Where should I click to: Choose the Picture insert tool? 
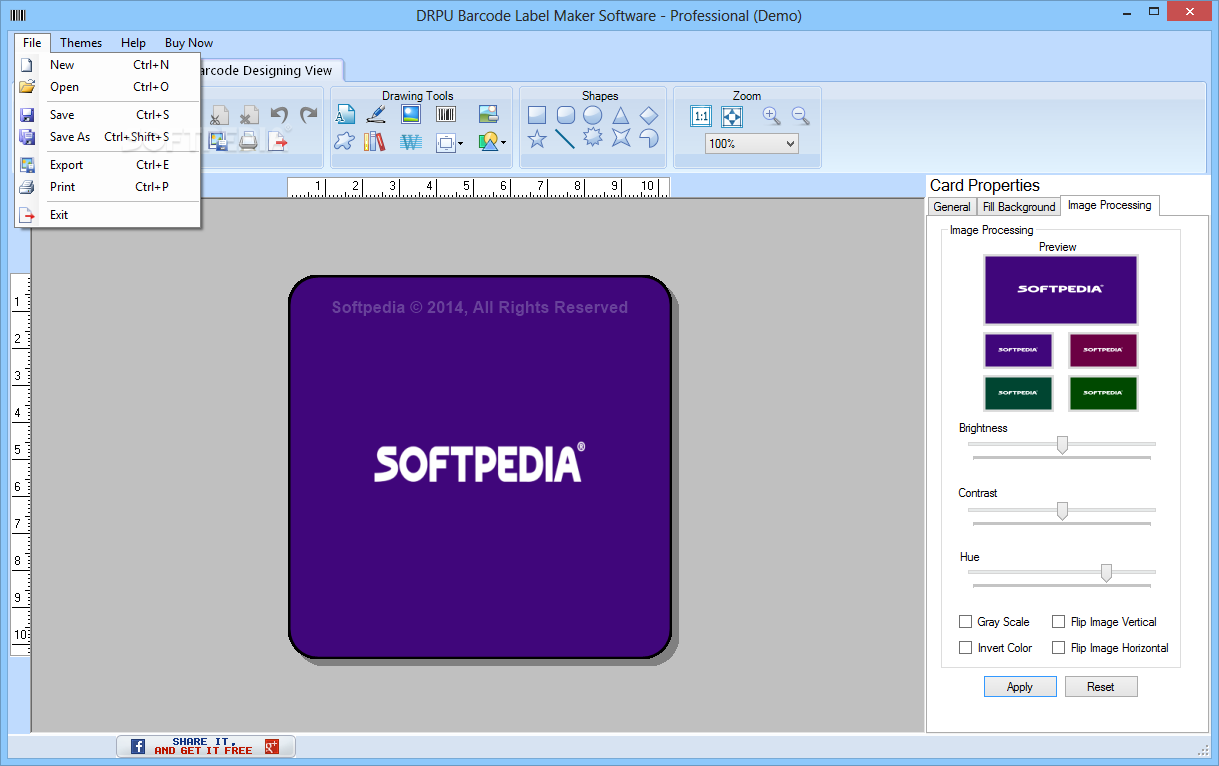pos(411,114)
